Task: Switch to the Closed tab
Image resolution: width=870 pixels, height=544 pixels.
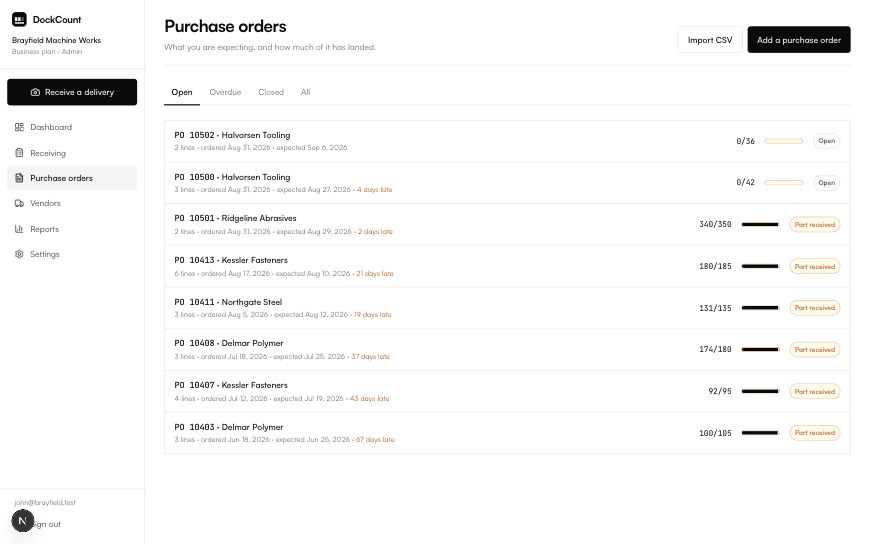Action: click(271, 92)
